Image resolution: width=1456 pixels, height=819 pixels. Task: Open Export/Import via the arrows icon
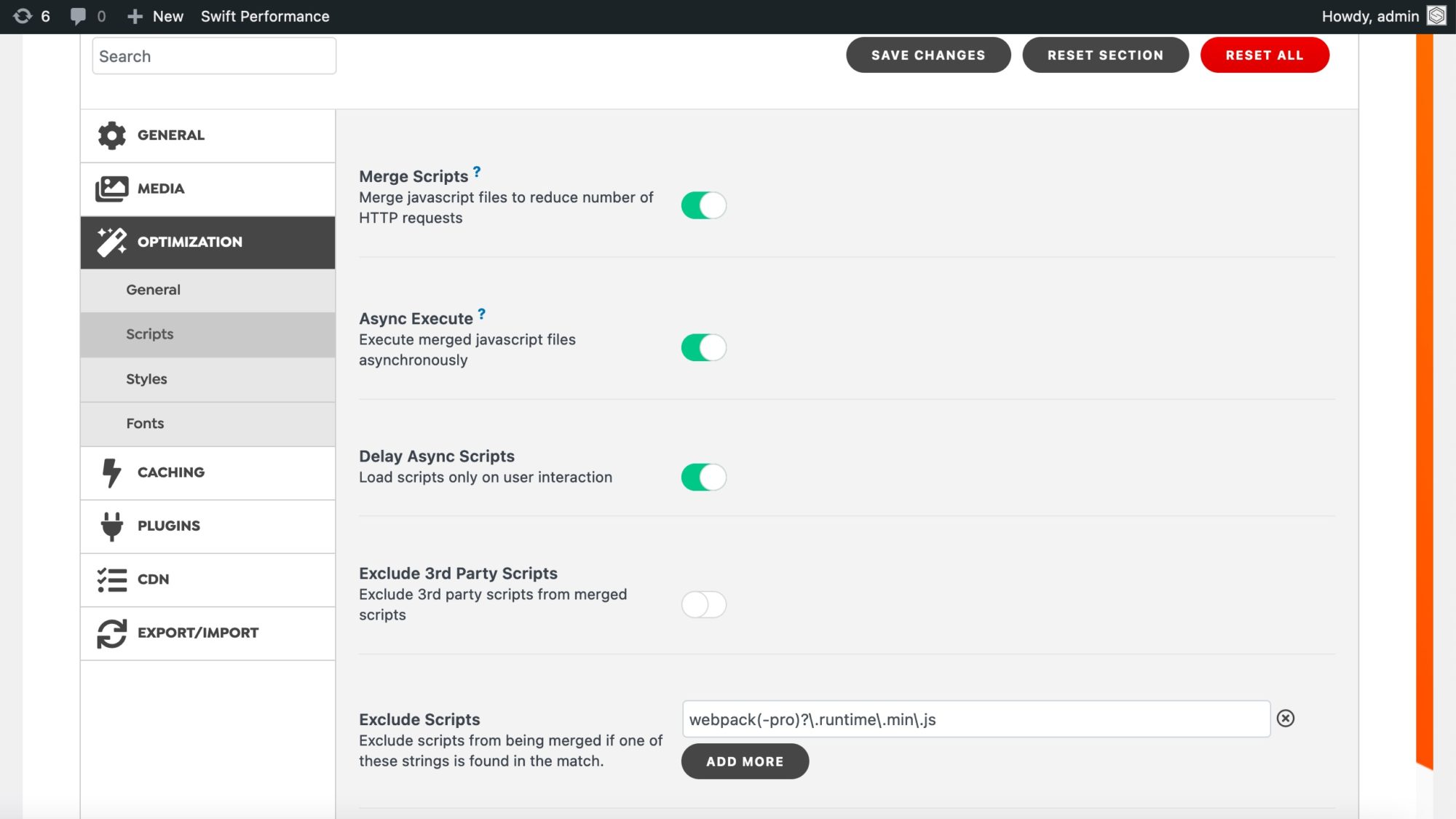pyautogui.click(x=111, y=633)
